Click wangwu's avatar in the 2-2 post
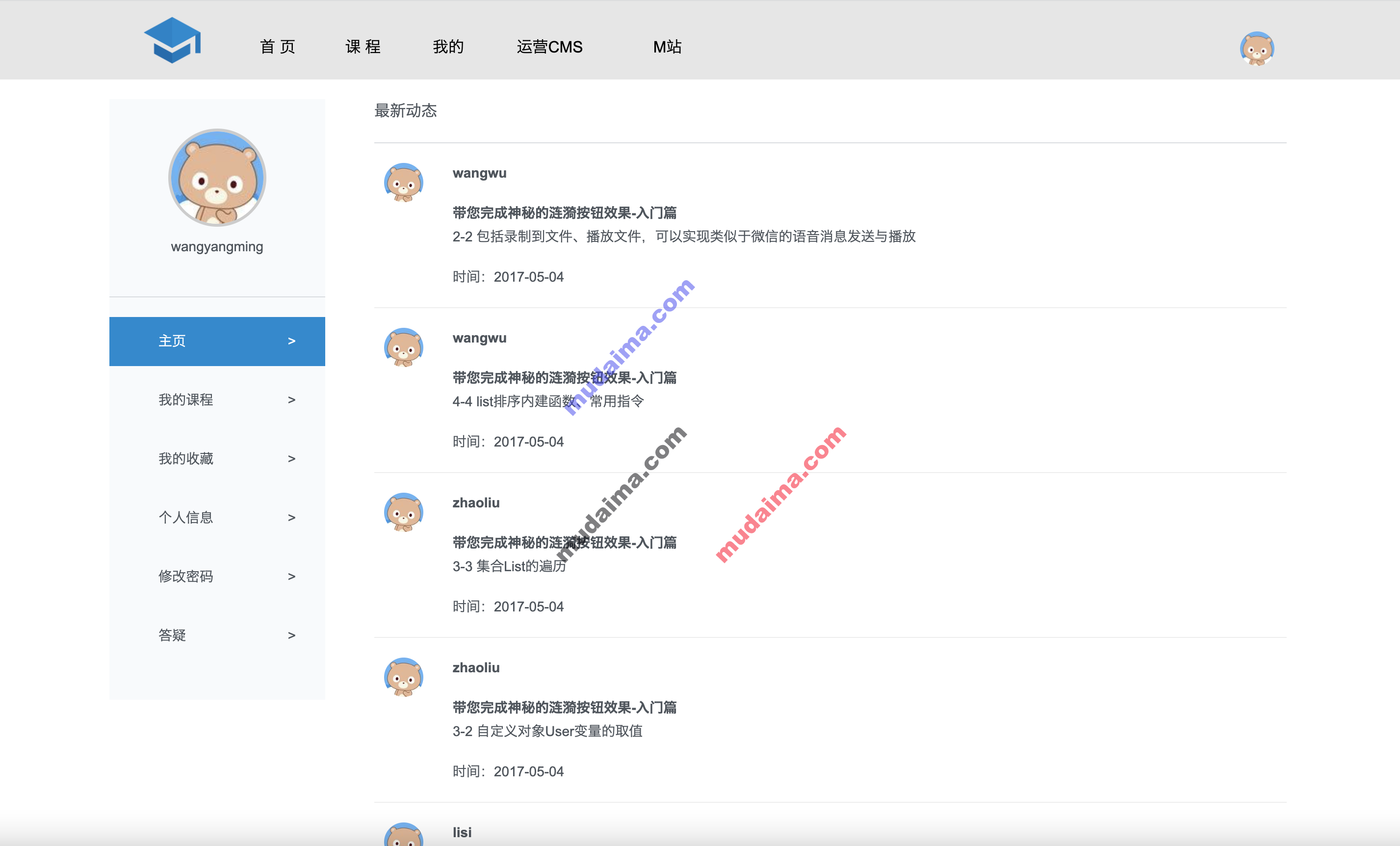Screen dimensions: 1400x846 (x=403, y=183)
